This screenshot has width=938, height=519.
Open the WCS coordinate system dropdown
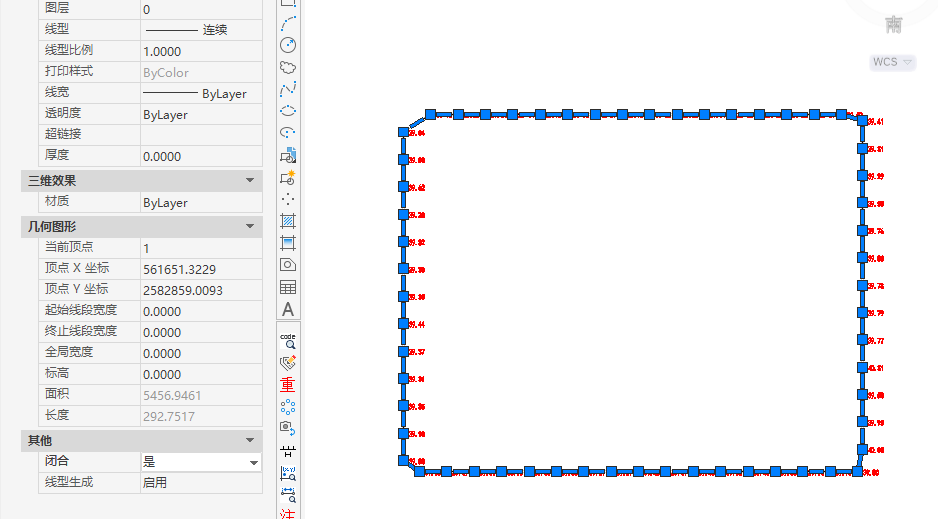892,62
